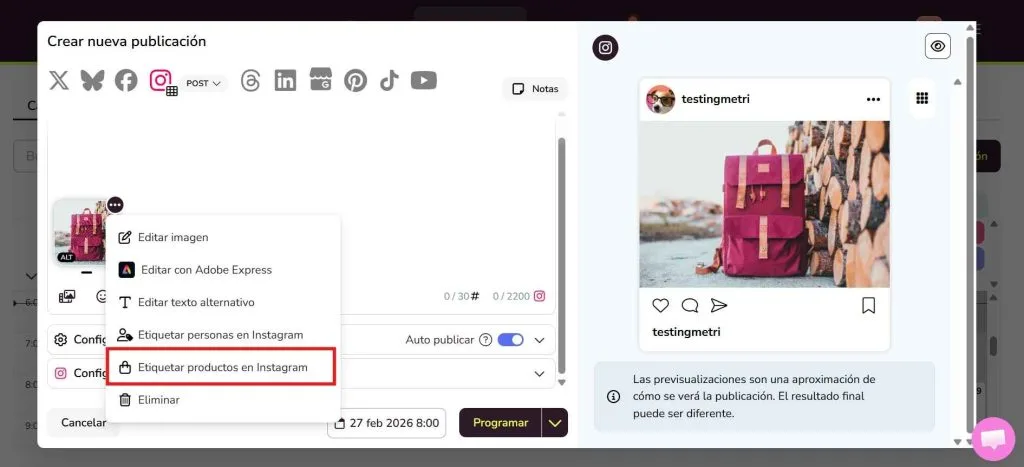Click the backpack preview image
The height and width of the screenshot is (467, 1024).
[x=764, y=204]
